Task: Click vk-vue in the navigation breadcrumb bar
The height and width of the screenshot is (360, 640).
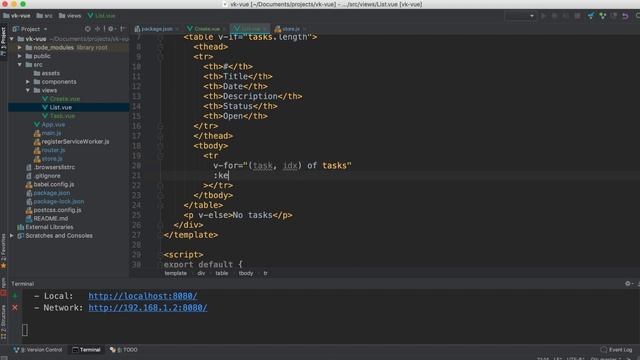Action: (x=17, y=16)
